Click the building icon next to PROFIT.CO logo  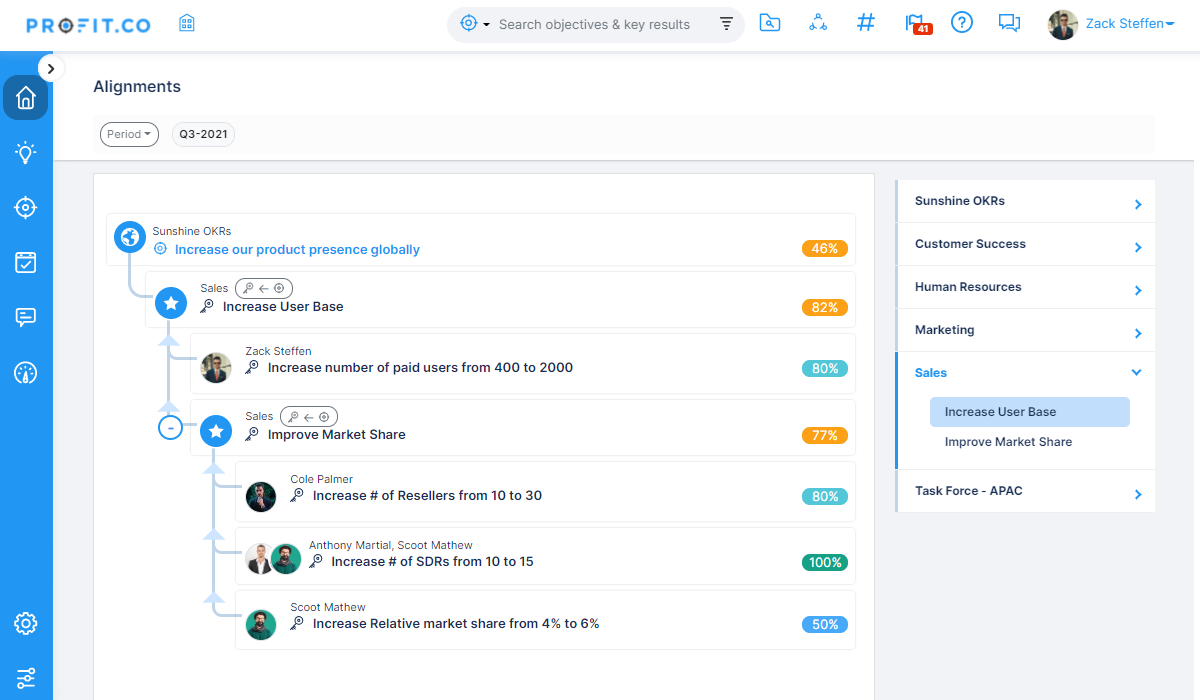[186, 21]
